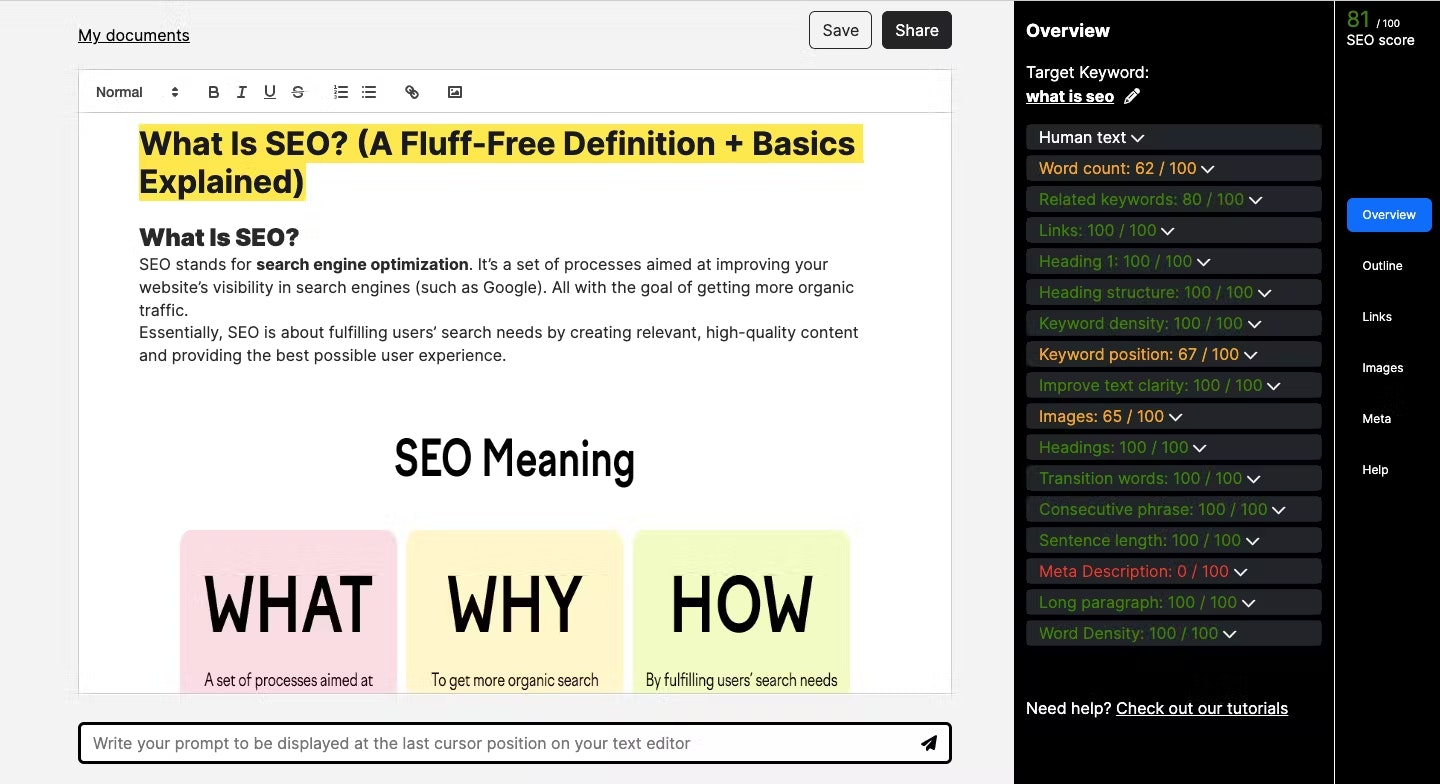The height and width of the screenshot is (784, 1440).
Task: Expand Consecutive phrase: 100 / 100
Action: (1174, 509)
